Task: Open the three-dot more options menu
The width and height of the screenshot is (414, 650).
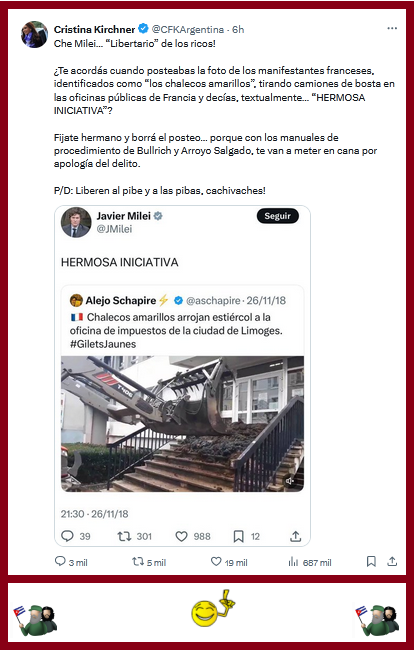Action: click(x=392, y=29)
